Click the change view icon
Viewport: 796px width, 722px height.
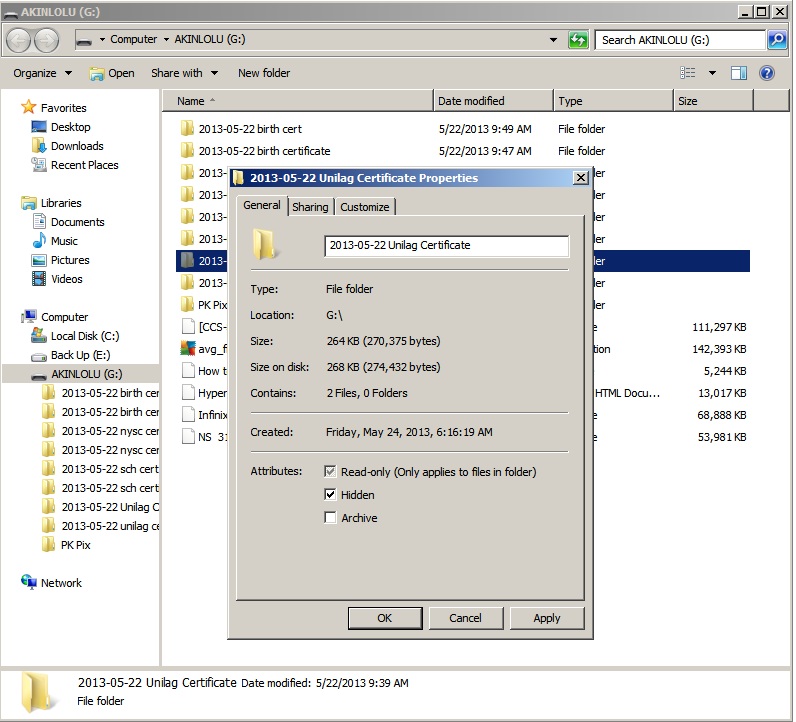tap(687, 73)
